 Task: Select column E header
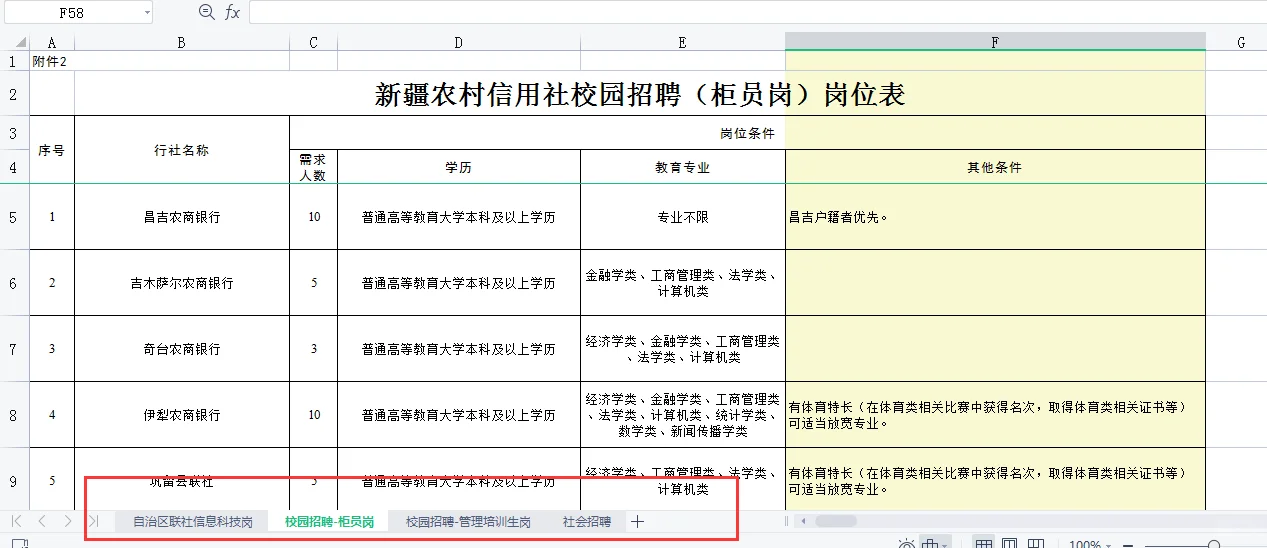683,42
